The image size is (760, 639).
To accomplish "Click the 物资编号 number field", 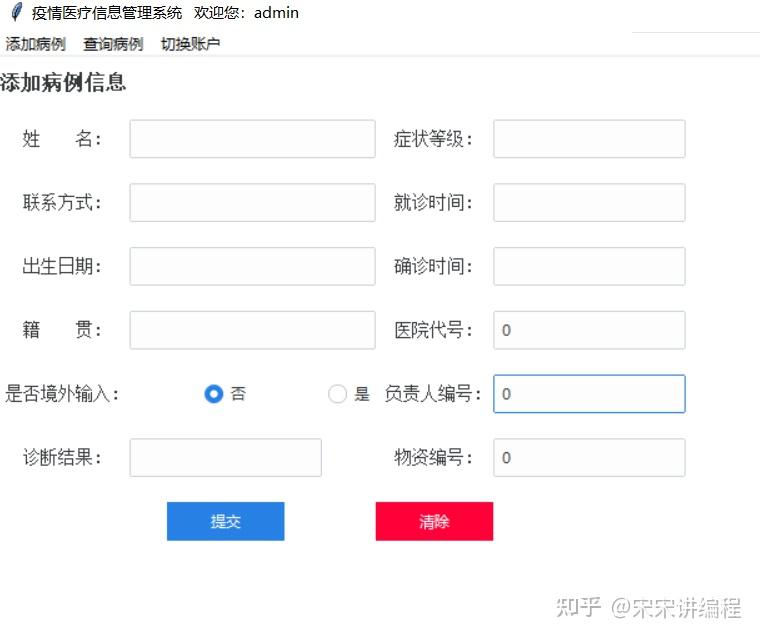I will (x=589, y=458).
